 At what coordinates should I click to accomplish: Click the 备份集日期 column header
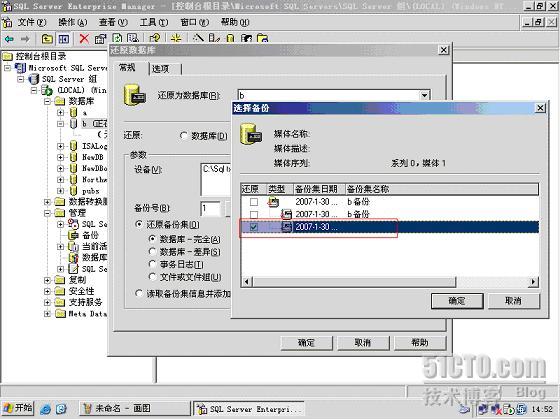(319, 189)
